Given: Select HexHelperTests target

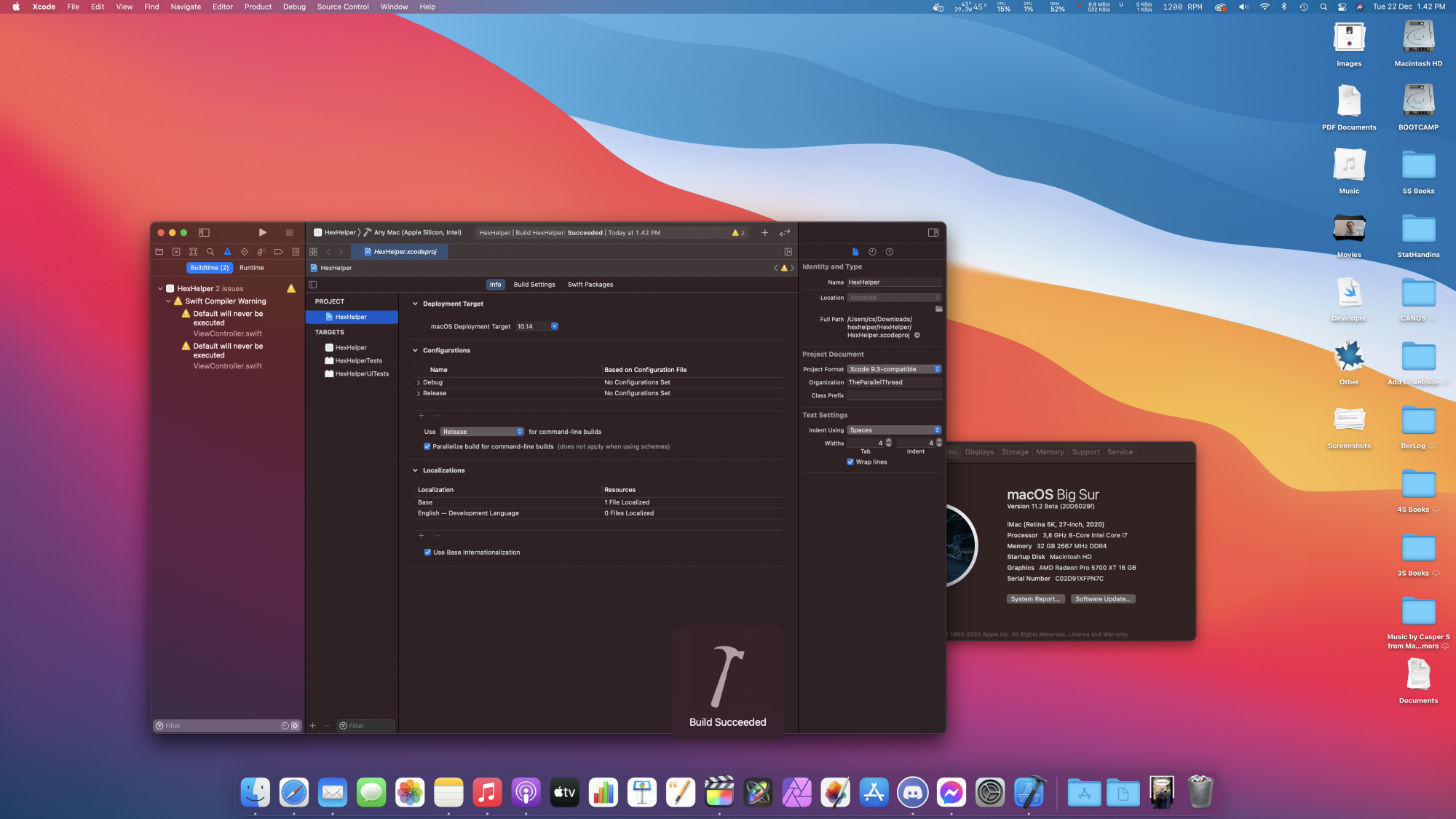Looking at the screenshot, I should tap(353, 361).
